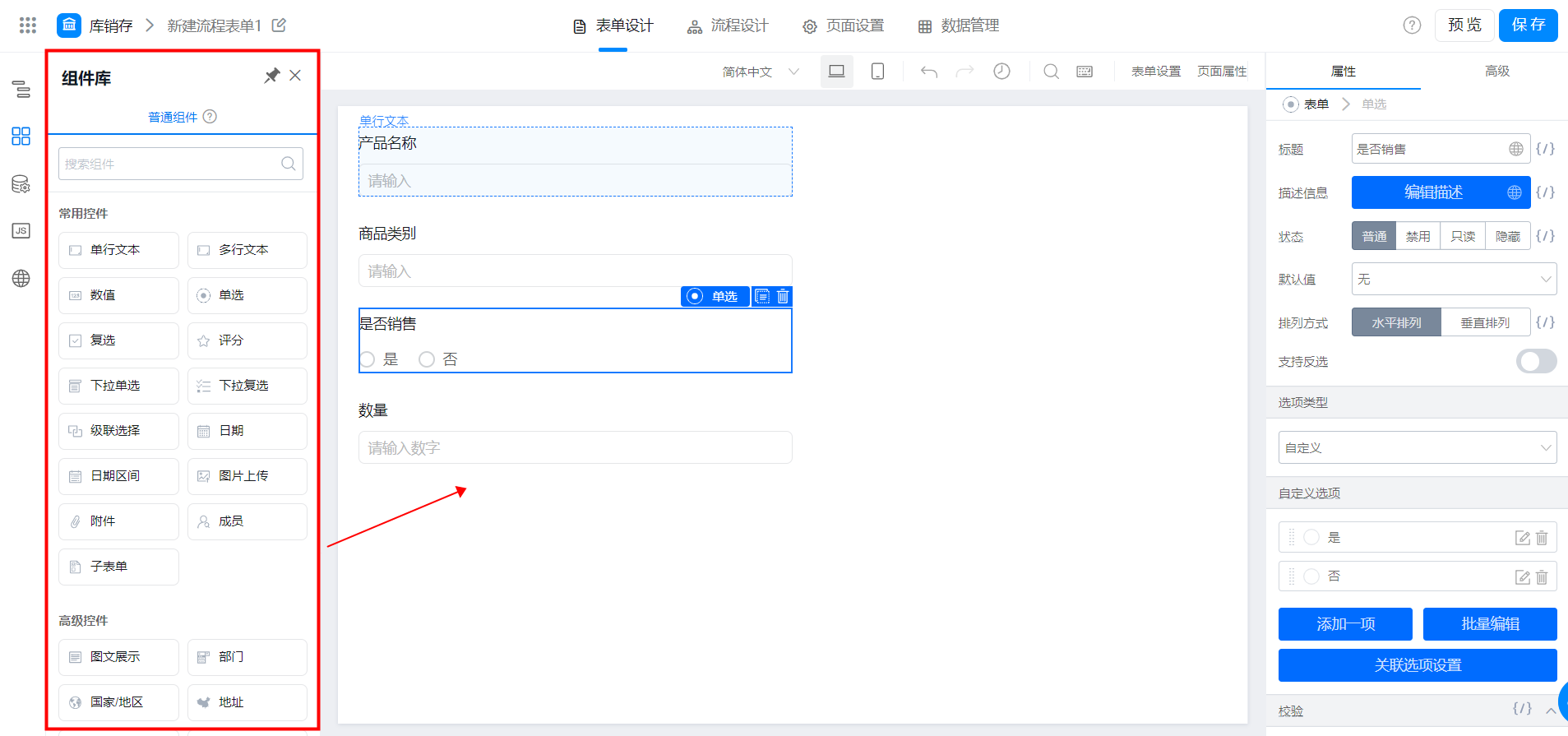Open the component library grid icon in the sidebar
The width and height of the screenshot is (1568, 736).
pyautogui.click(x=21, y=136)
